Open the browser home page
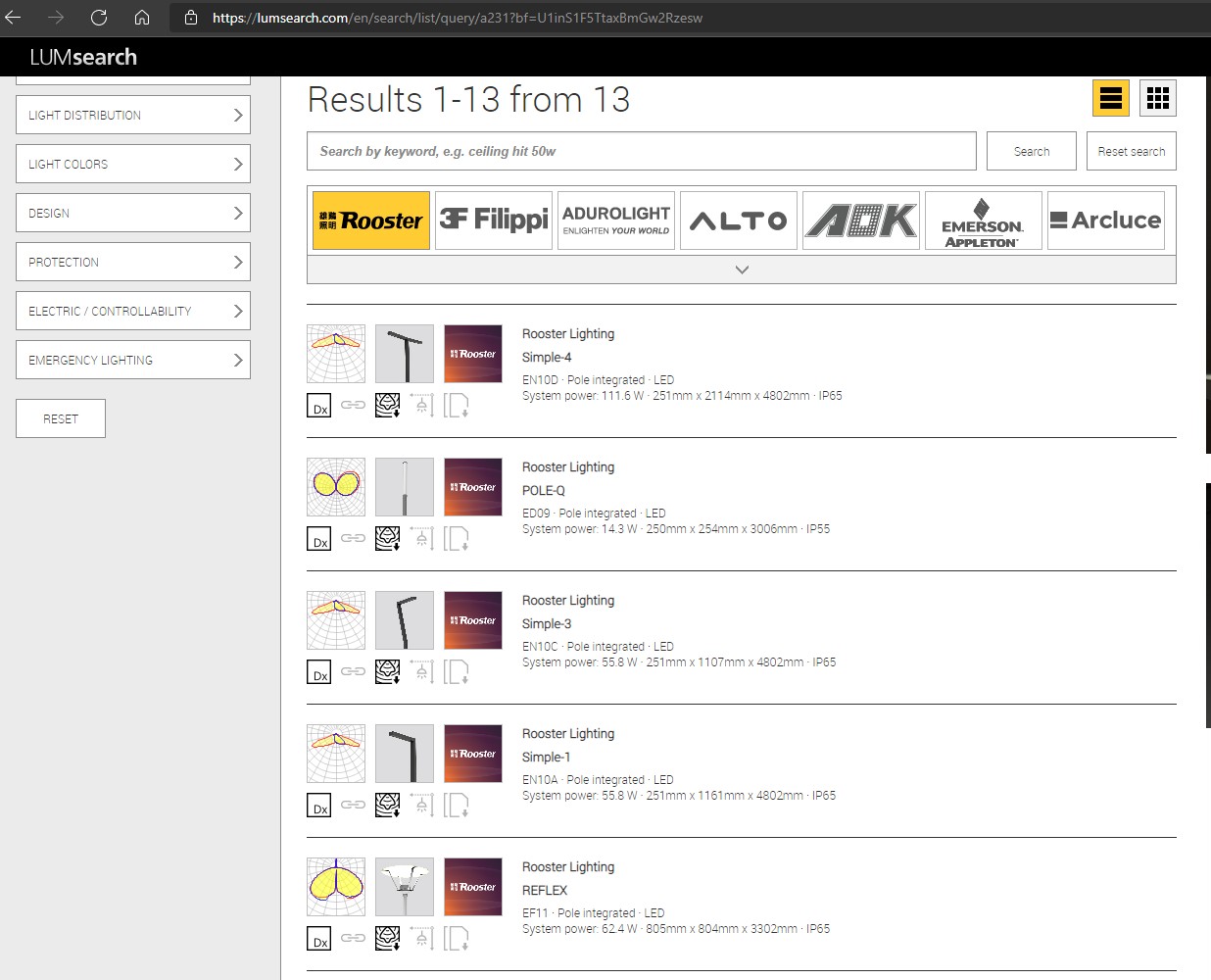1211x980 pixels. pos(142,18)
